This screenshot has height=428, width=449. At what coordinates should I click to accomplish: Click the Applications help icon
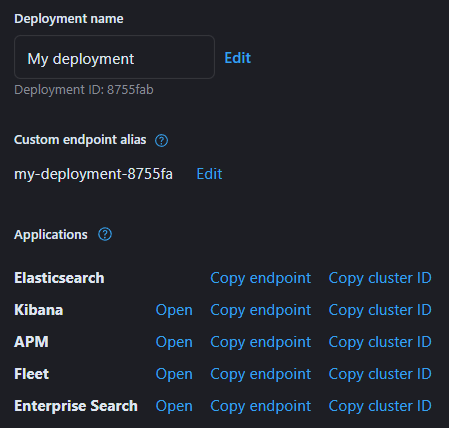(x=105, y=234)
